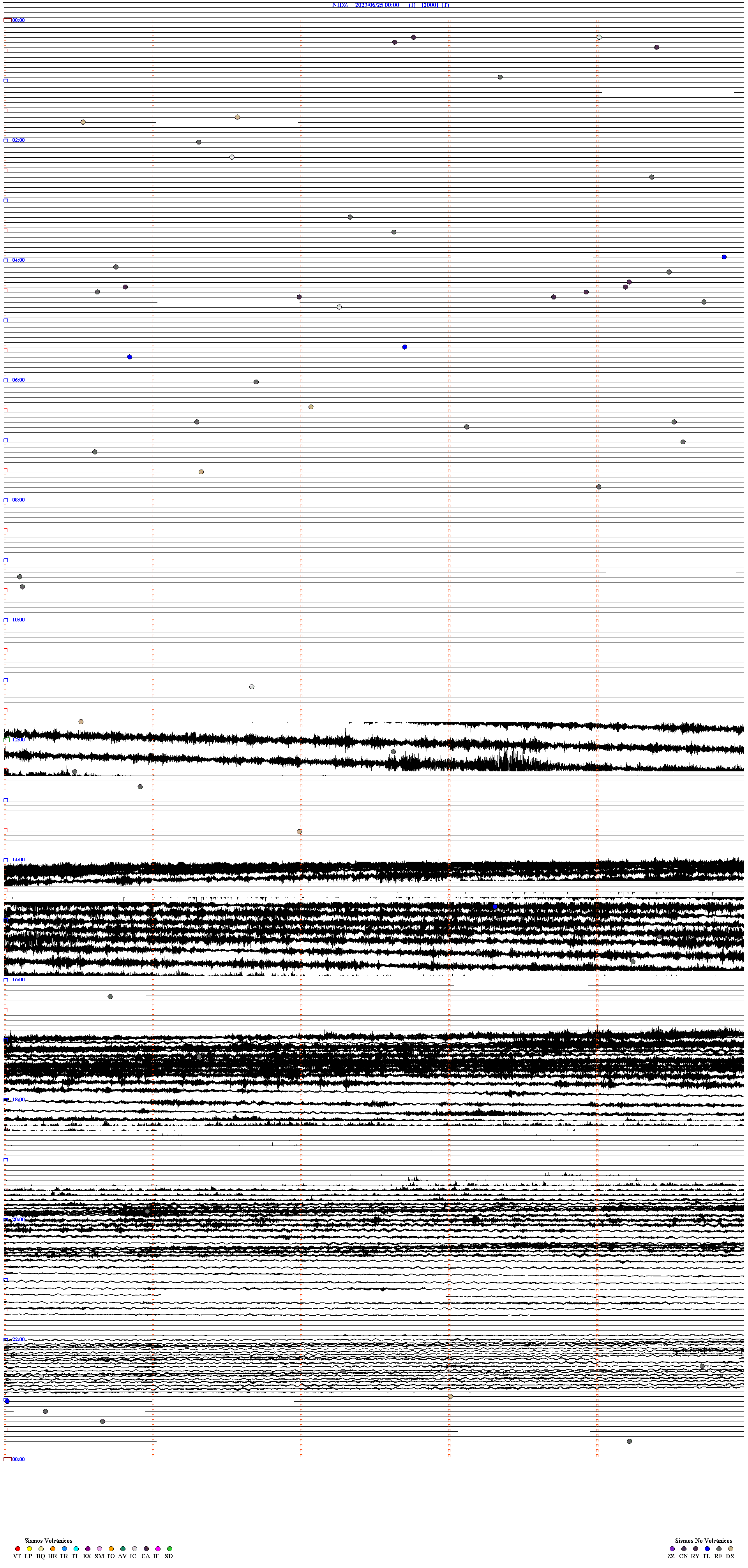Click the EX legend label text

[87, 1556]
